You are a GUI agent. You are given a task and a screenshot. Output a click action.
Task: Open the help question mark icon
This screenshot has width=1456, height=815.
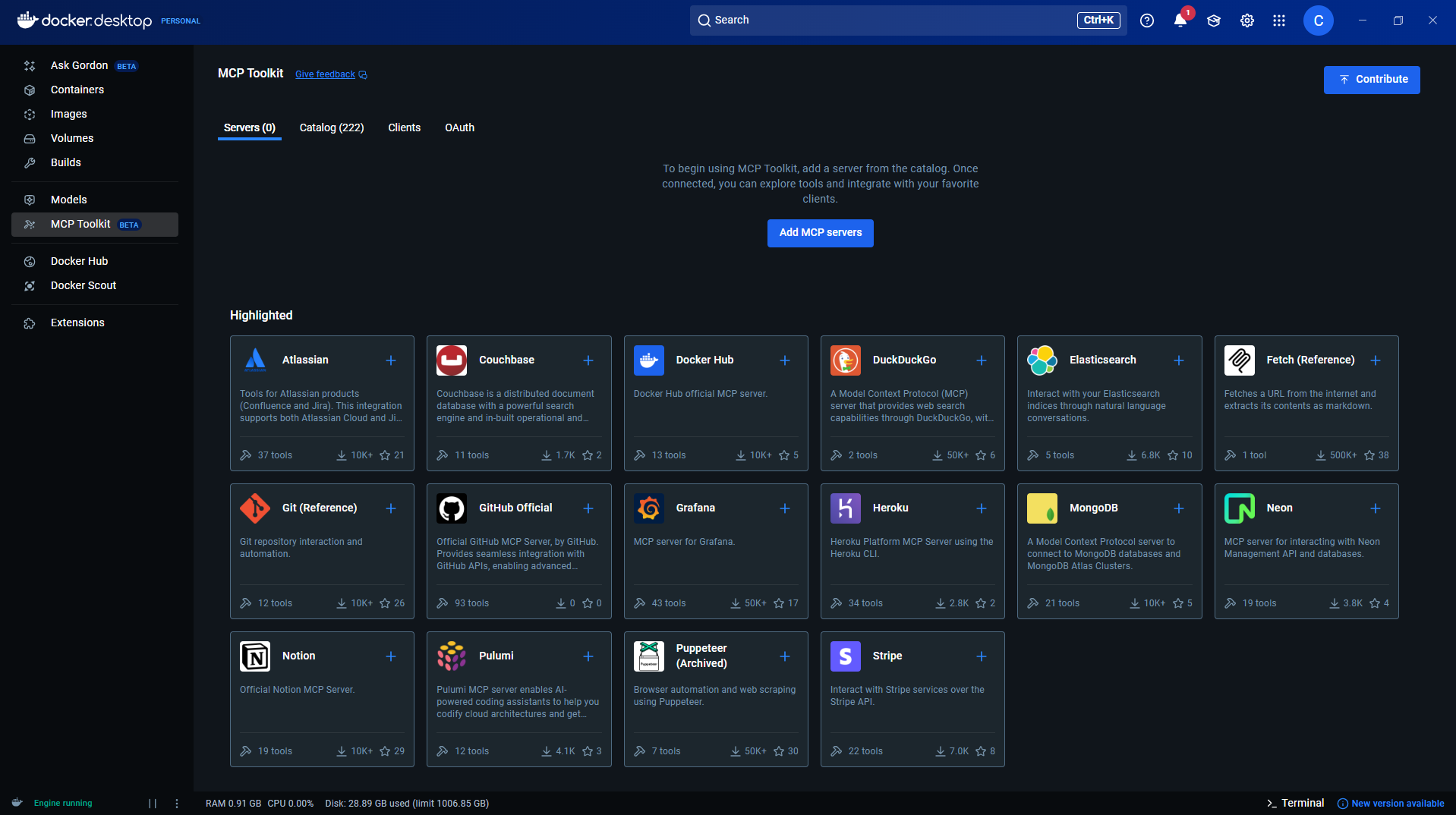click(1147, 20)
